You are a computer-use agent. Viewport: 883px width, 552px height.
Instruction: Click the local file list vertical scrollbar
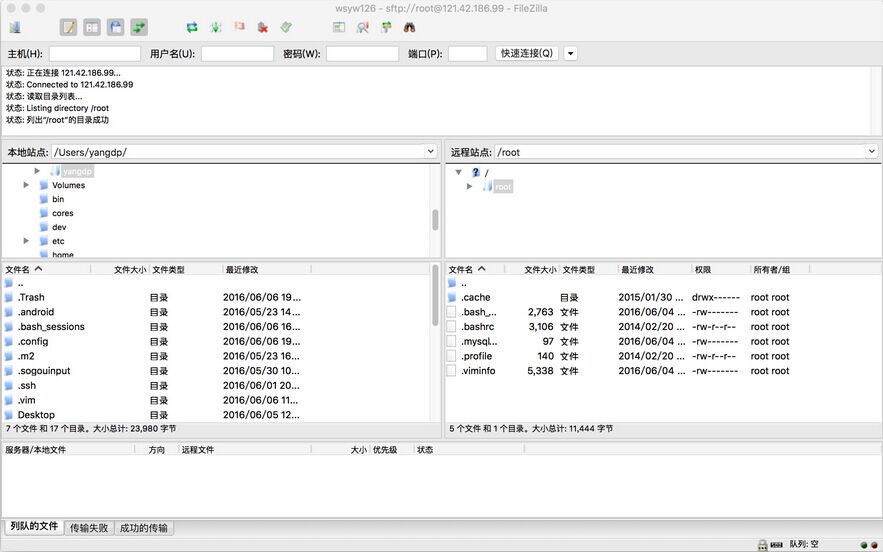(435, 295)
